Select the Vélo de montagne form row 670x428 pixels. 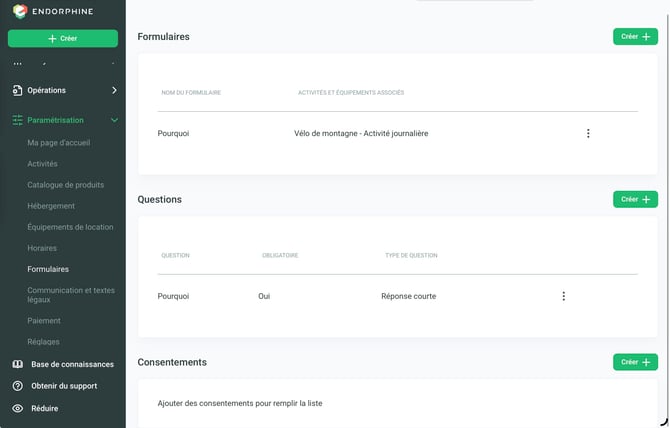[x=397, y=133]
